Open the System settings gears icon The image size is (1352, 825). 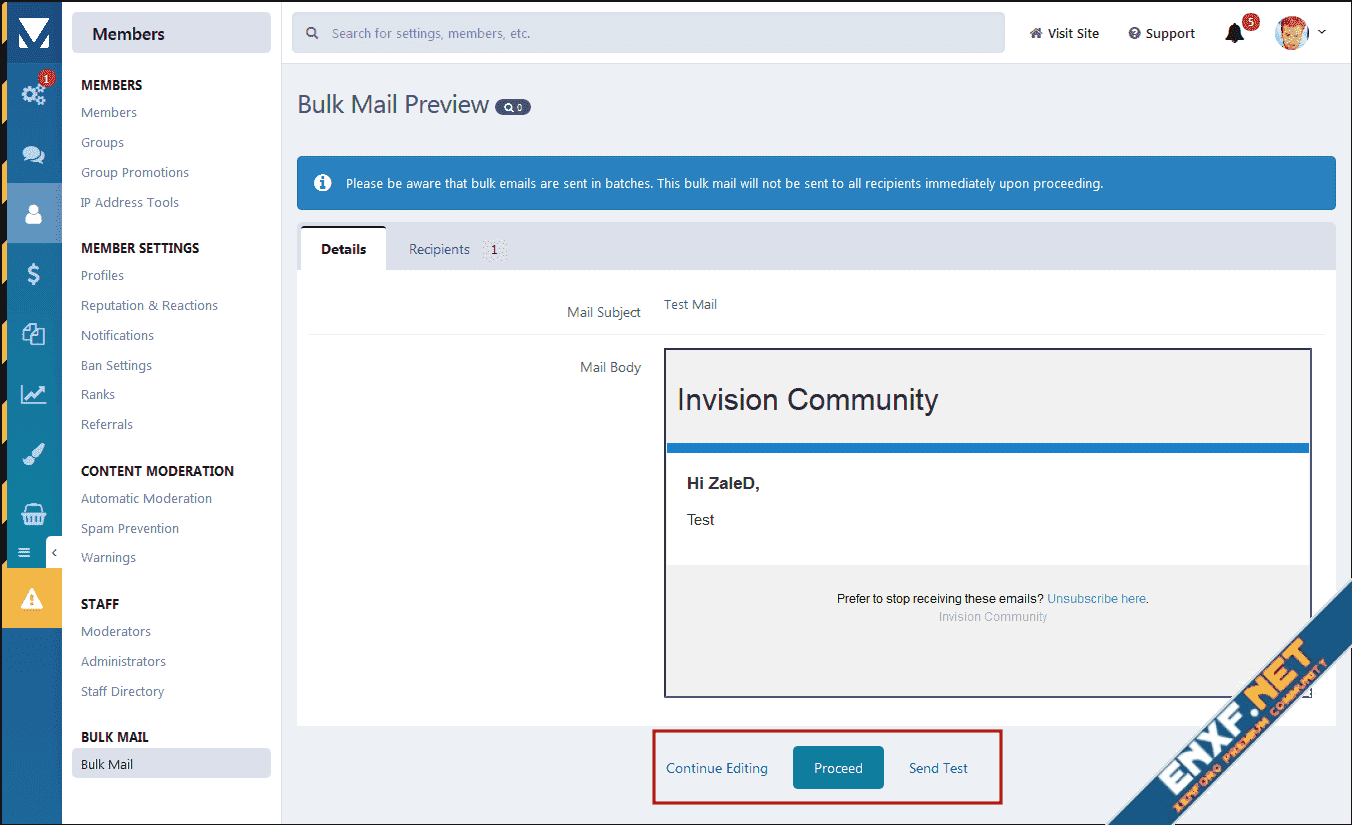pyautogui.click(x=33, y=94)
